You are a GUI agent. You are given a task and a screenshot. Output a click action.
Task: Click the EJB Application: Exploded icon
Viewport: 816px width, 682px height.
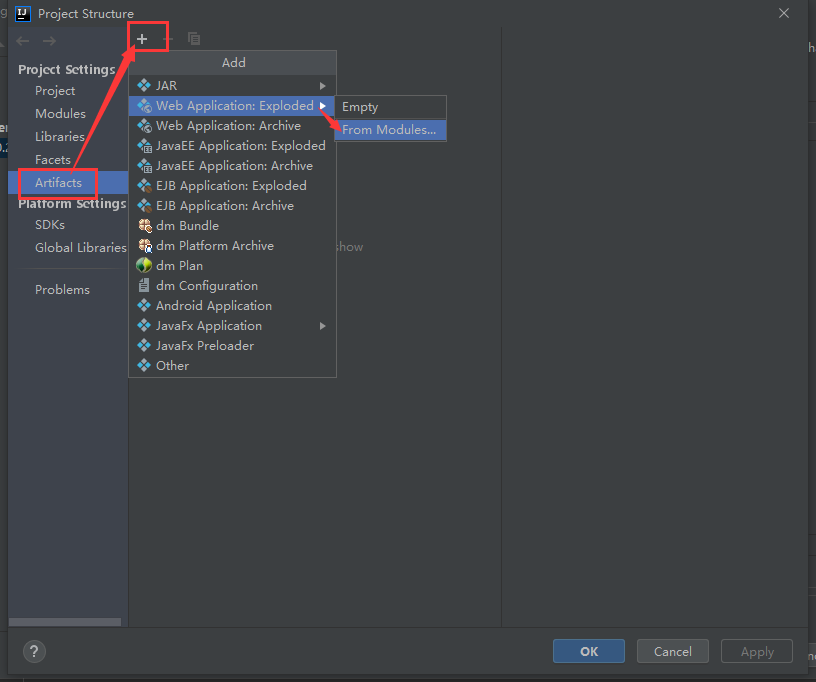point(144,186)
